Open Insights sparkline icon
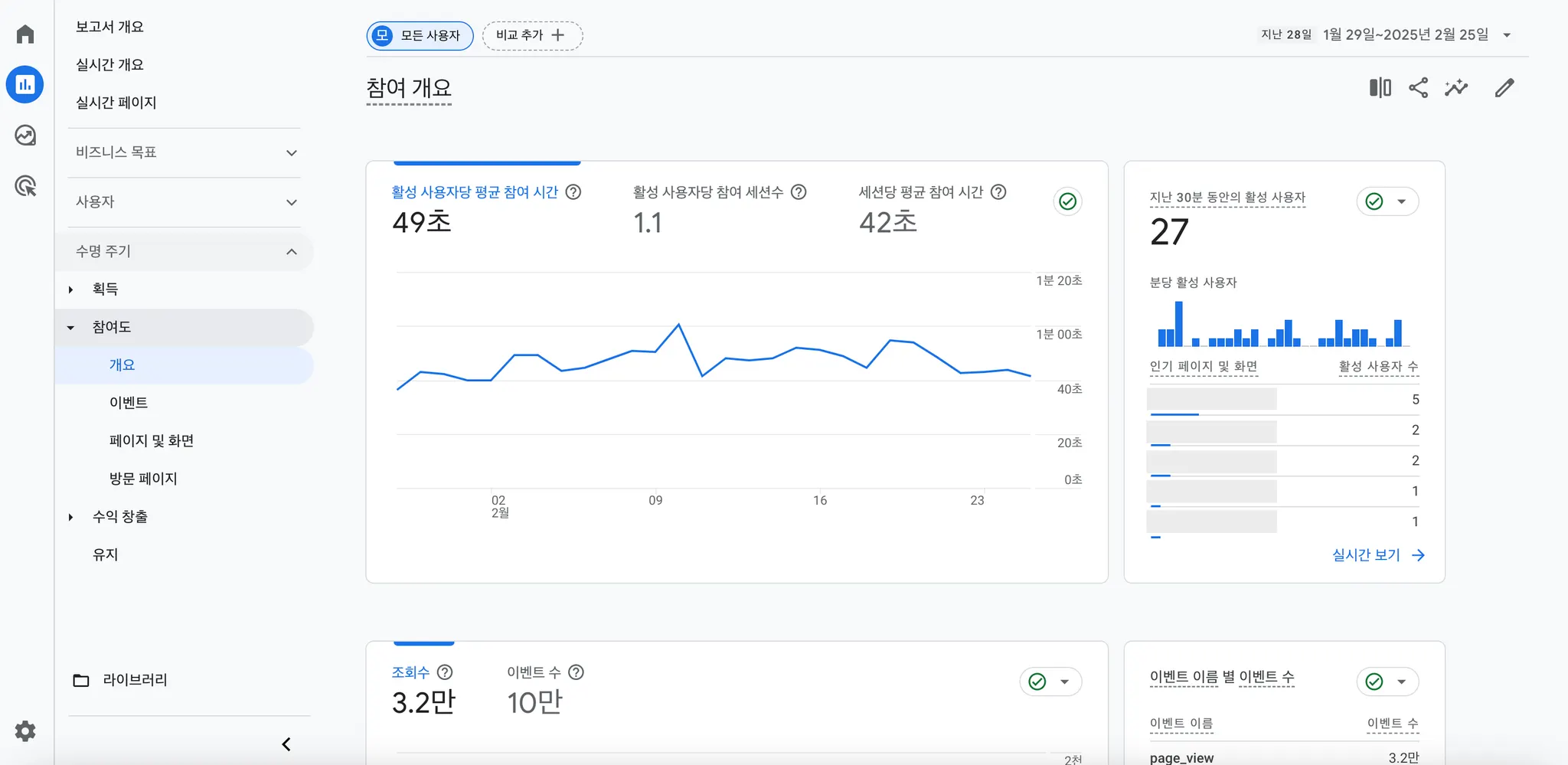Image resolution: width=1568 pixels, height=765 pixels. [x=1456, y=88]
